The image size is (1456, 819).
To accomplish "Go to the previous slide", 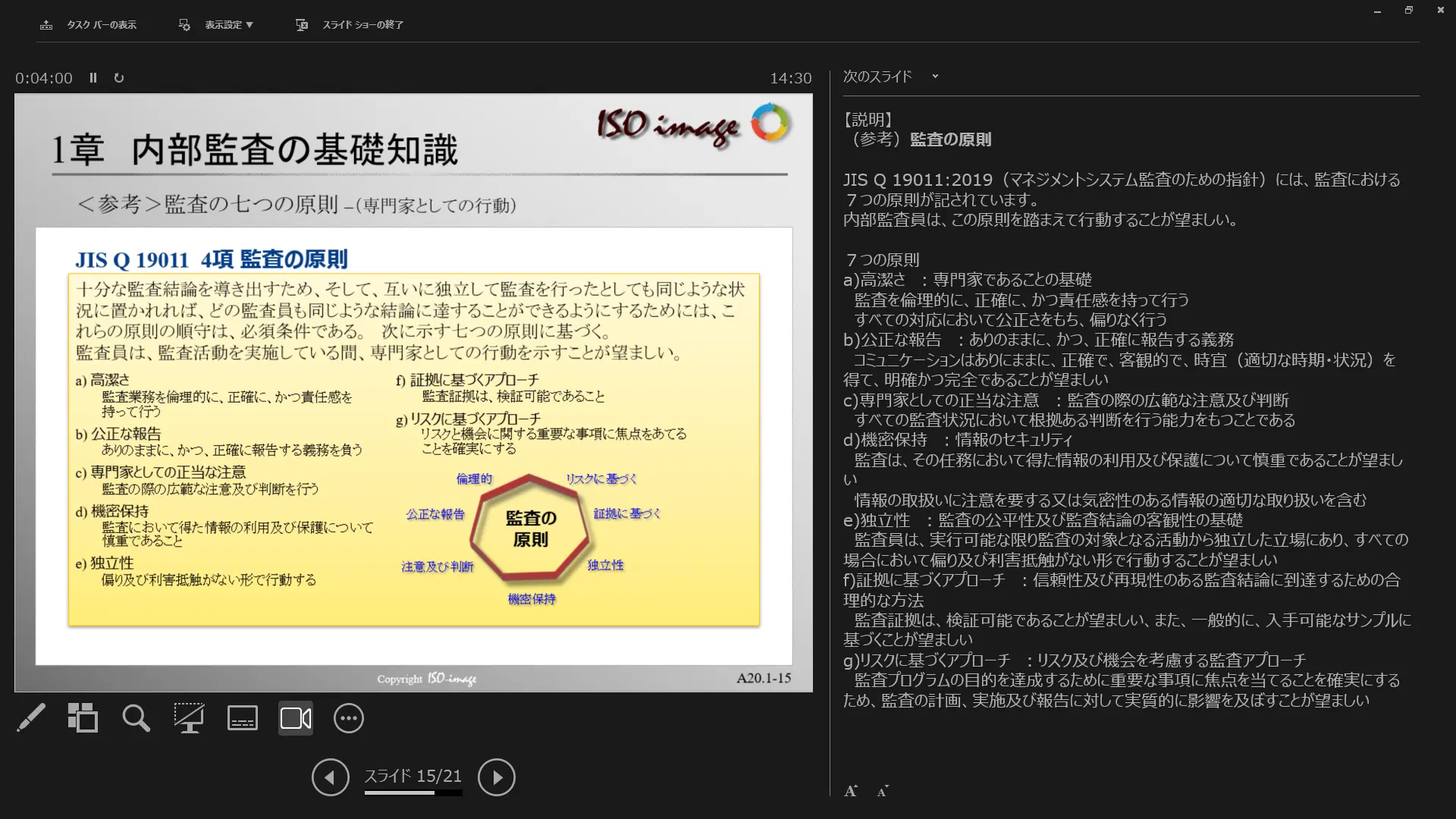I will pyautogui.click(x=331, y=777).
